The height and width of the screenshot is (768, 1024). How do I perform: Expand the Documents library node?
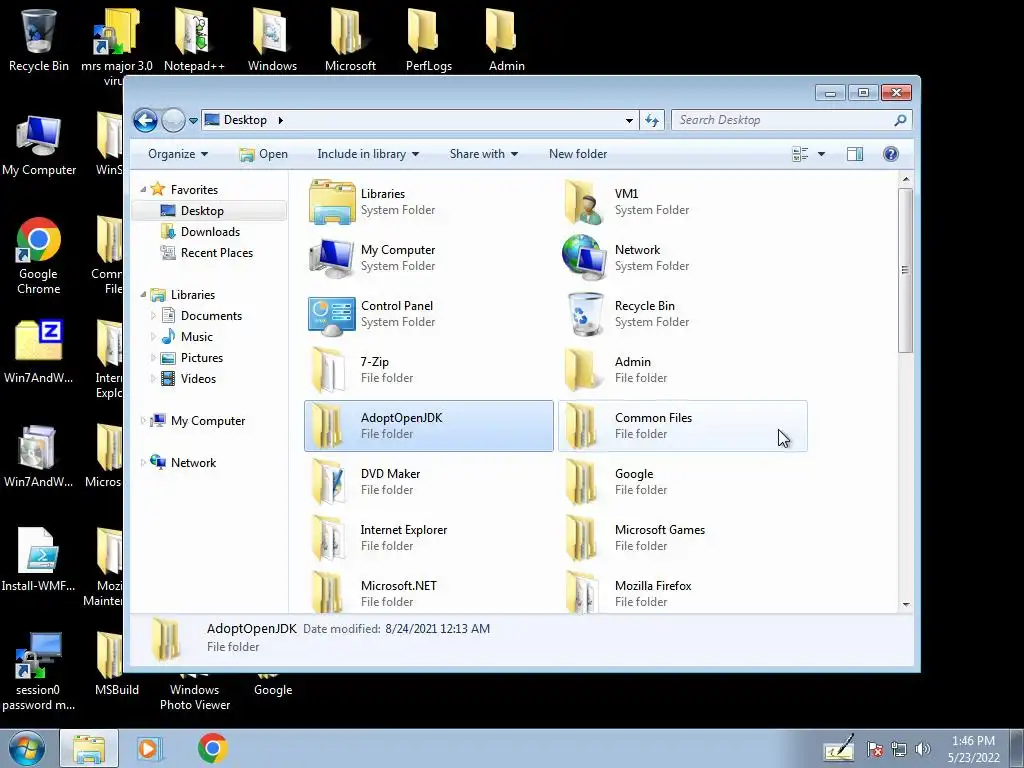coord(153,316)
